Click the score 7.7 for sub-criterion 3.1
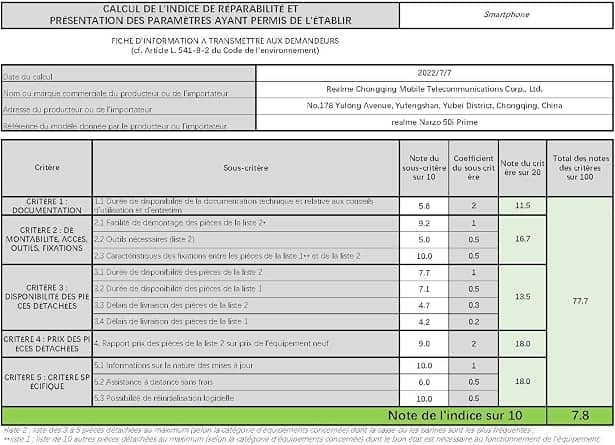 (x=424, y=272)
